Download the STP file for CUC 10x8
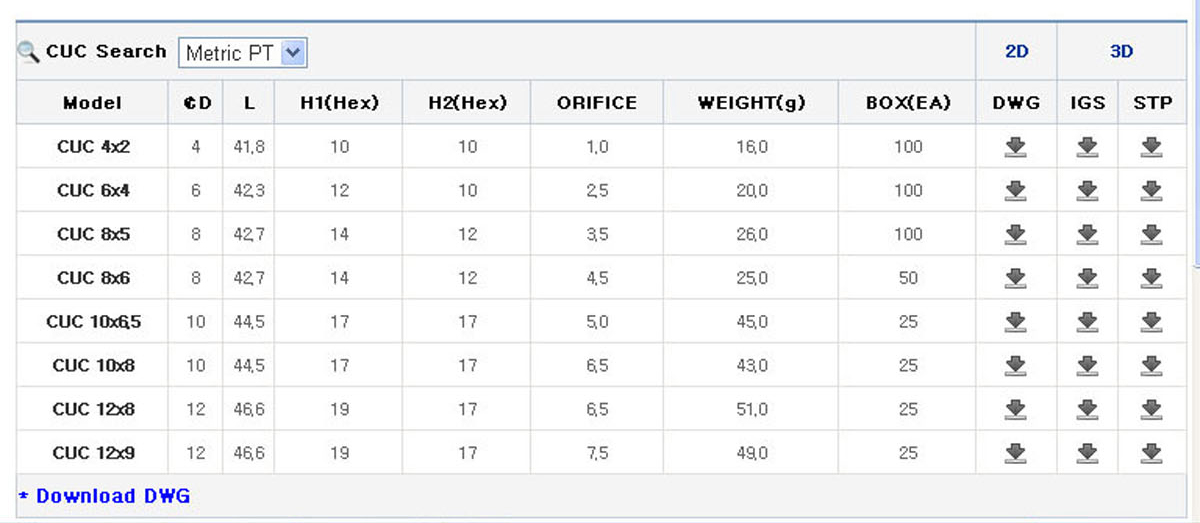Viewport: 1200px width, 523px height. (x=1152, y=365)
